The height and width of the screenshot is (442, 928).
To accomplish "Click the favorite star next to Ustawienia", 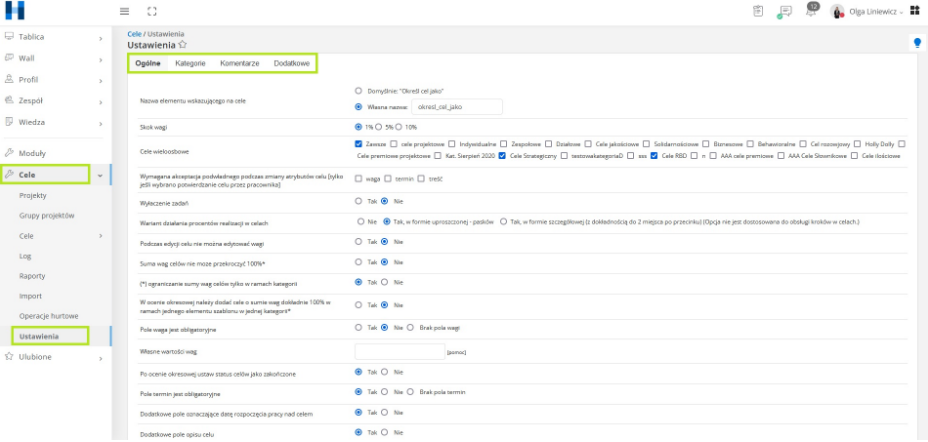I will click(183, 45).
